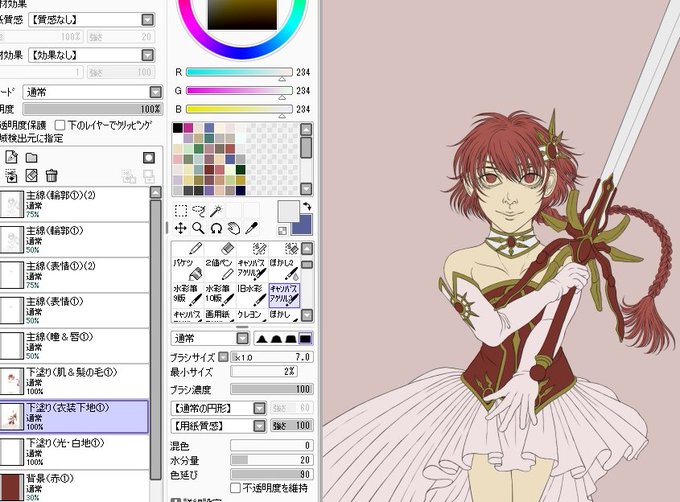Delete the layer with the trash can icon
The width and height of the screenshot is (680, 502).
tap(52, 176)
